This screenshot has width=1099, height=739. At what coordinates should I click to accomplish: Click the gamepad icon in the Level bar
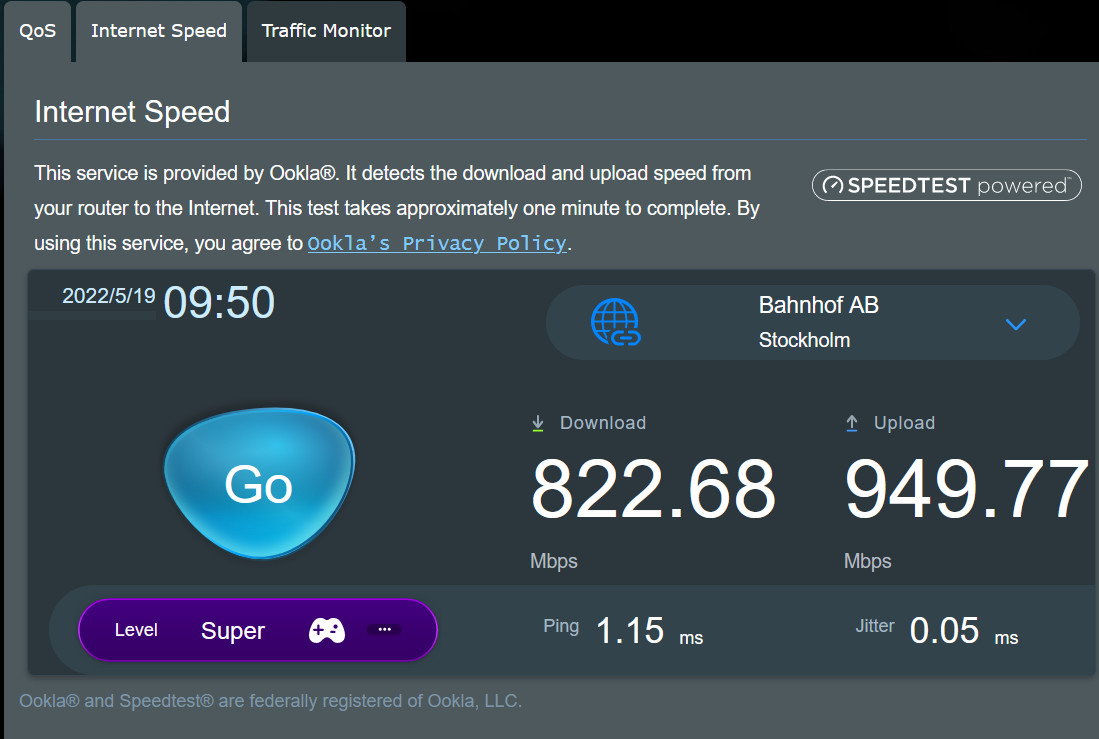click(x=326, y=630)
